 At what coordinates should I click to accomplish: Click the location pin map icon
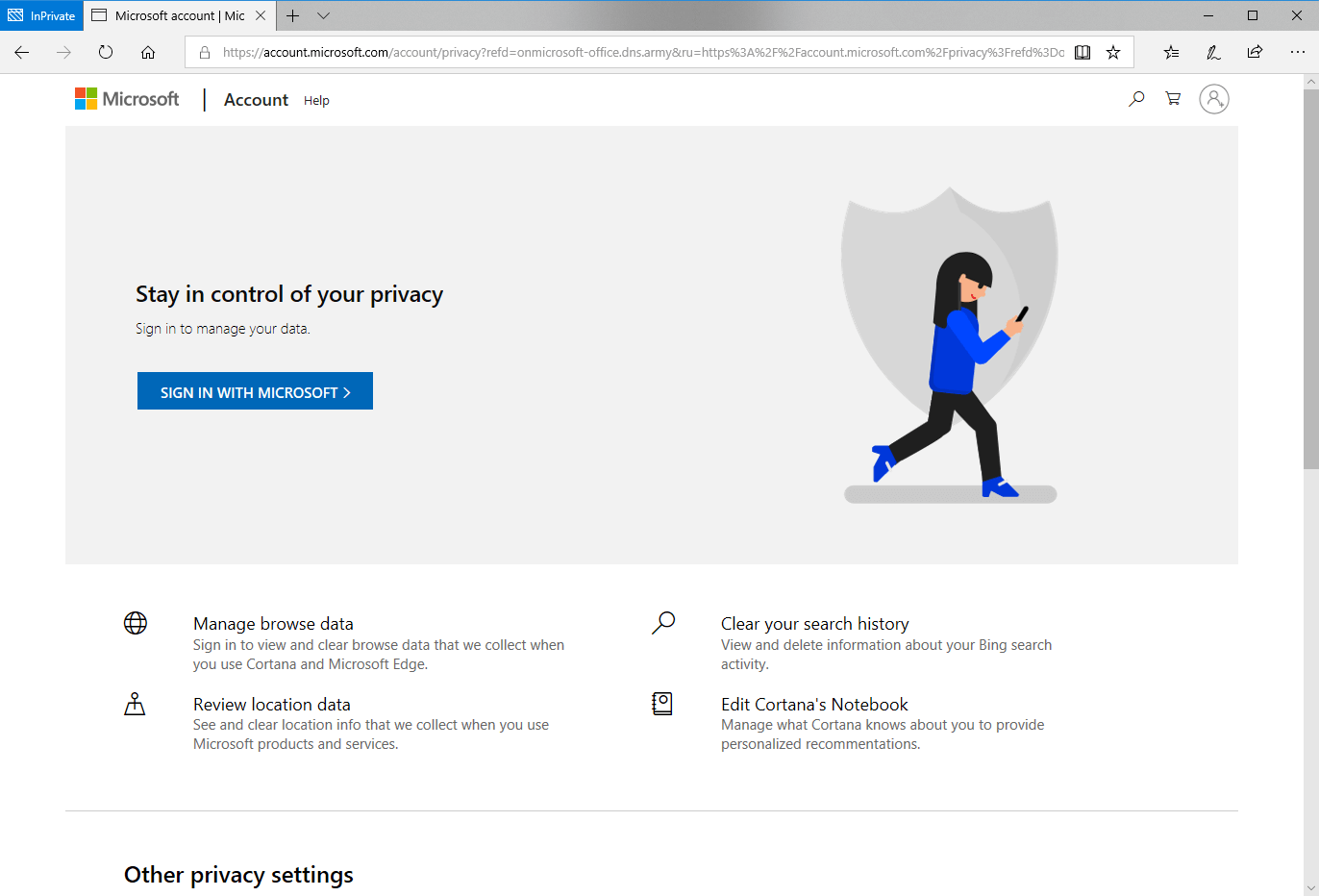(135, 704)
